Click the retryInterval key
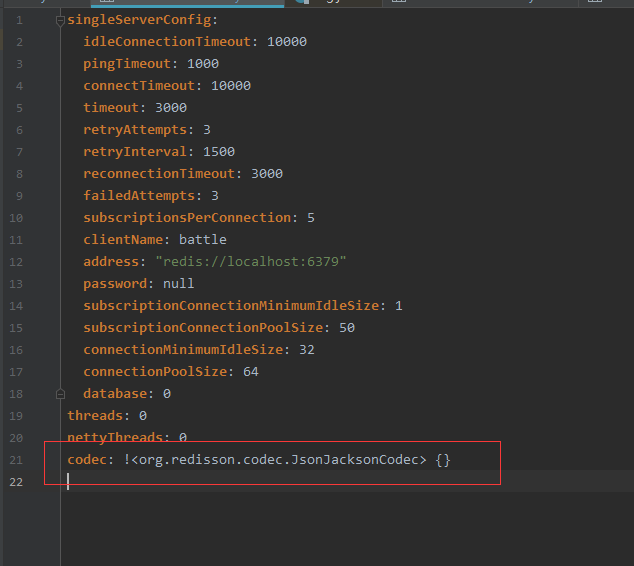The height and width of the screenshot is (566, 634). click(x=135, y=152)
